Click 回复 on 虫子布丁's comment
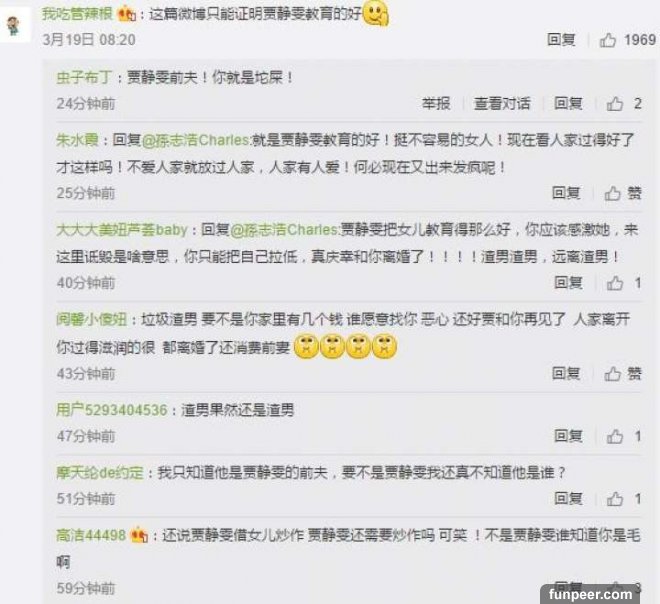660x604 pixels. coord(568,103)
